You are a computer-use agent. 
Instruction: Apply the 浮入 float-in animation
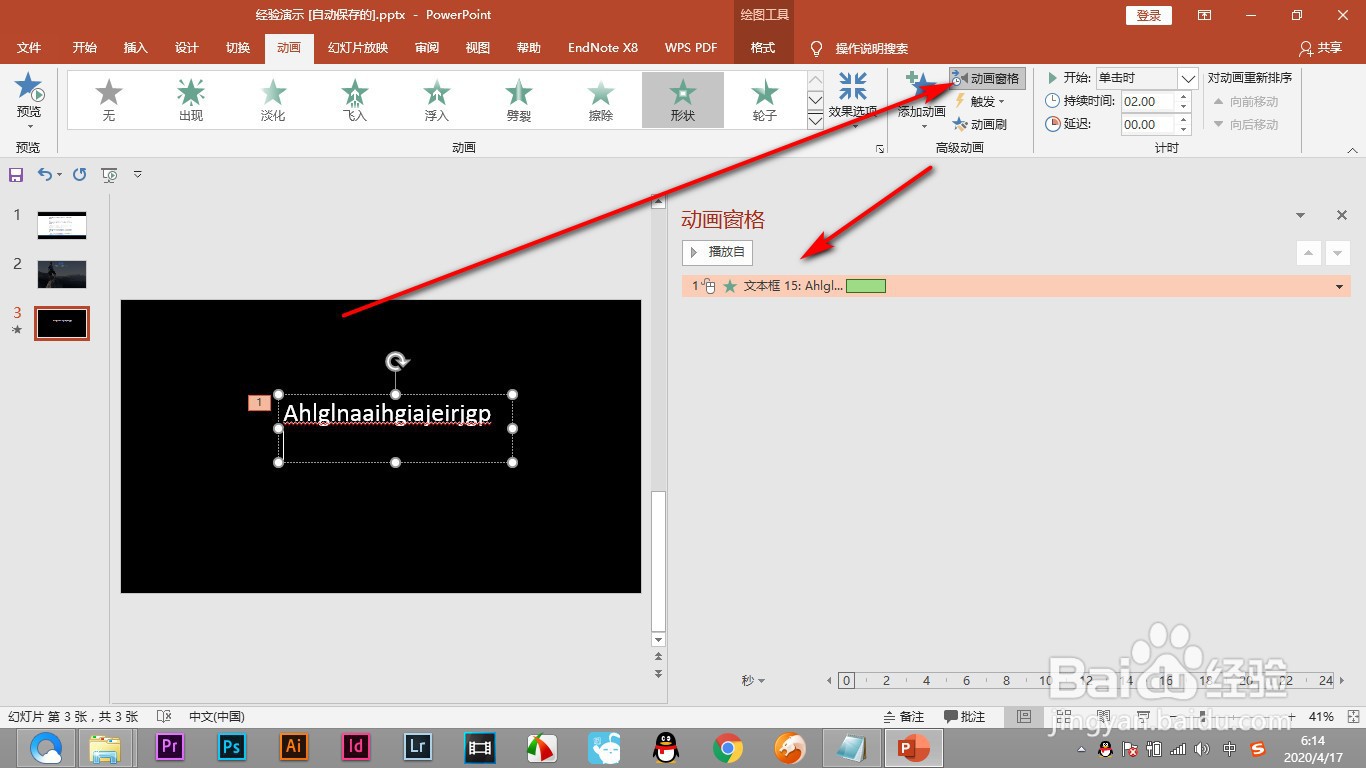pyautogui.click(x=437, y=100)
